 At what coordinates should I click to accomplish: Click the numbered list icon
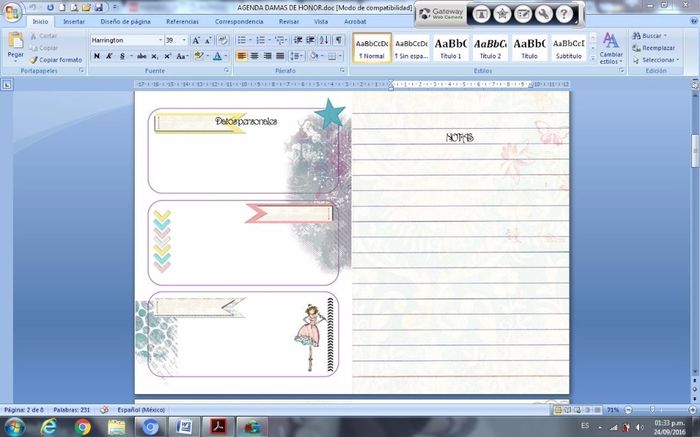(x=260, y=40)
